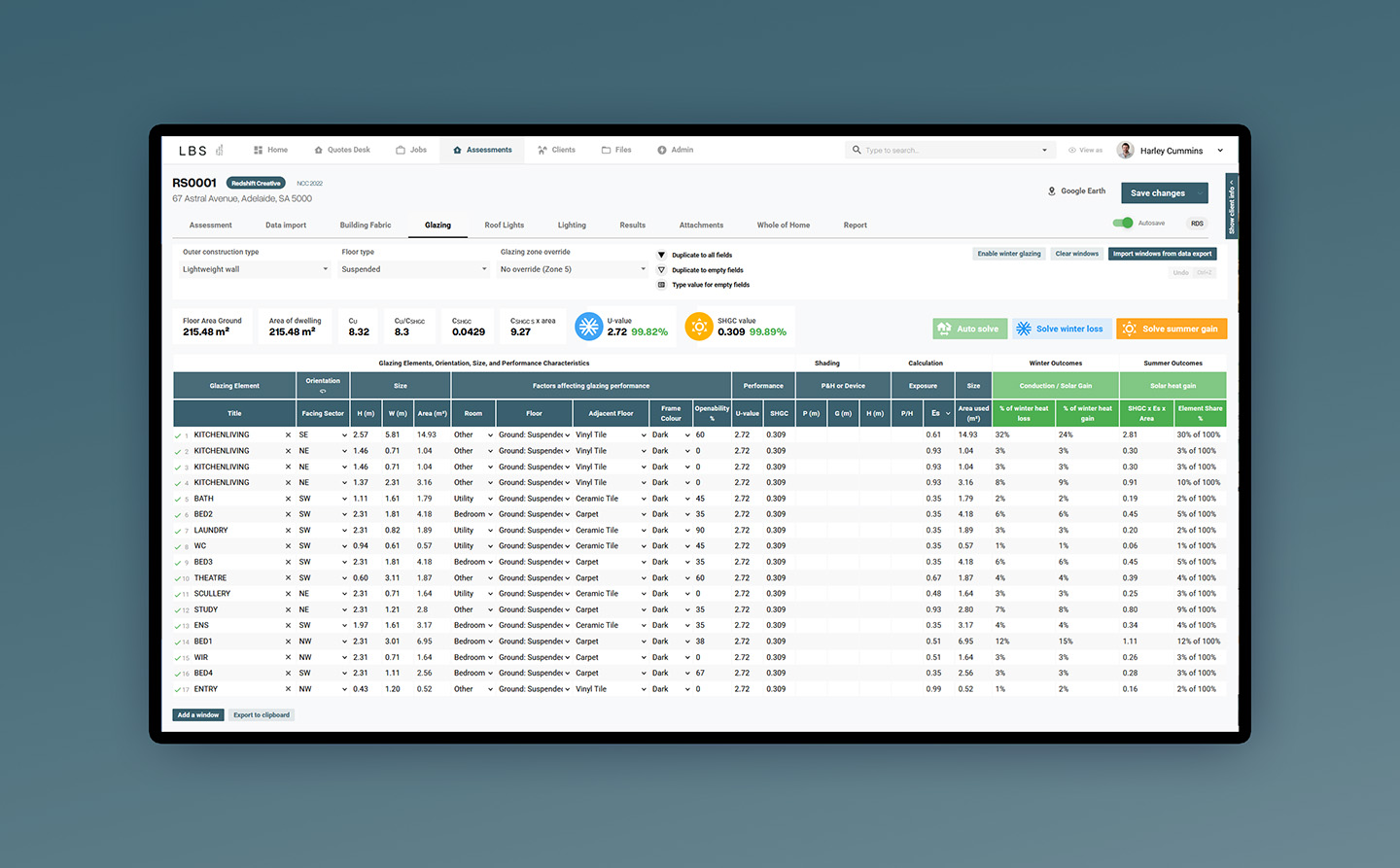Delete the BATH row with its X icon
This screenshot has height=868, width=1400.
[288, 499]
